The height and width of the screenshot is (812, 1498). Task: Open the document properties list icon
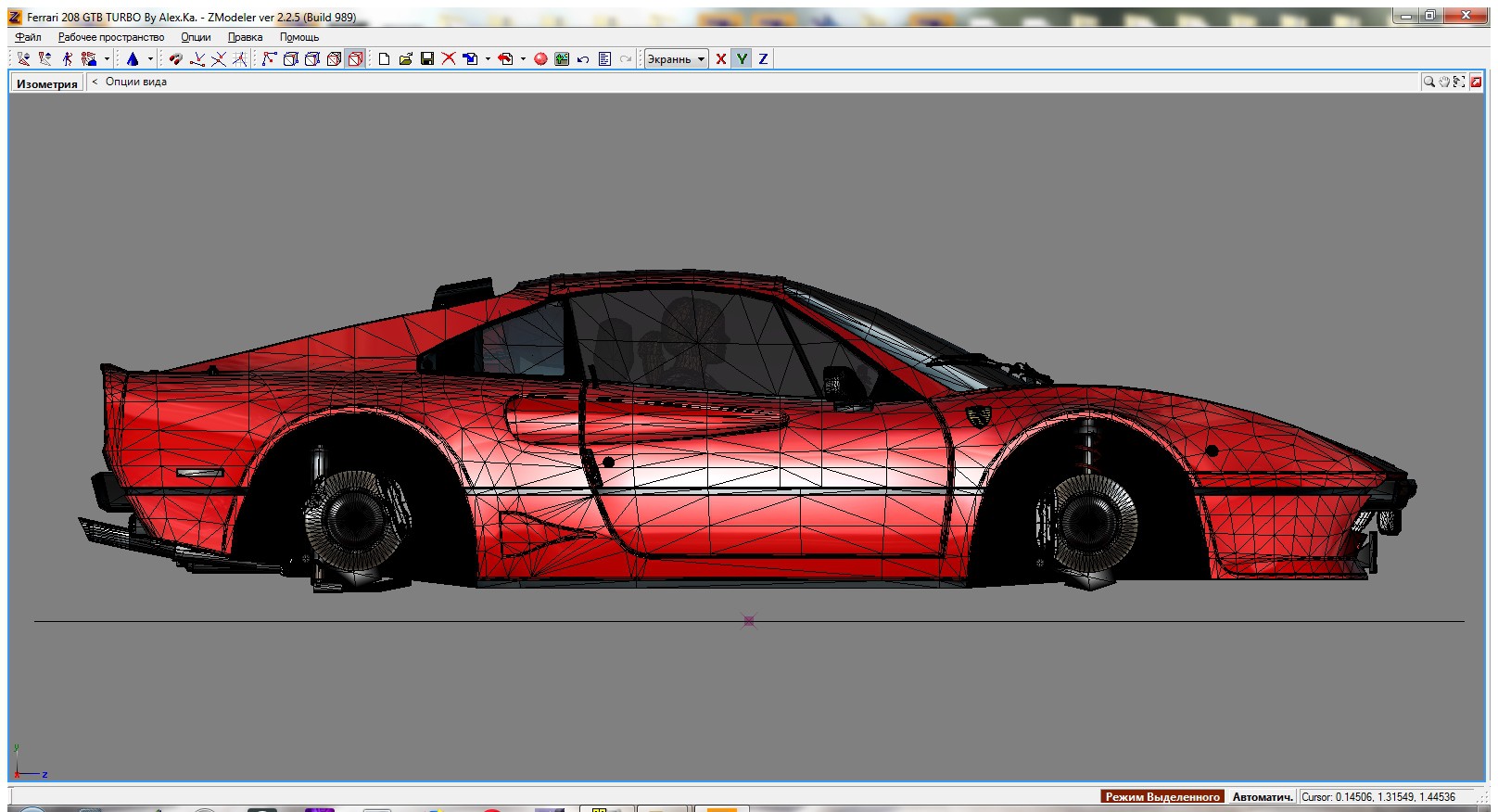click(x=604, y=58)
